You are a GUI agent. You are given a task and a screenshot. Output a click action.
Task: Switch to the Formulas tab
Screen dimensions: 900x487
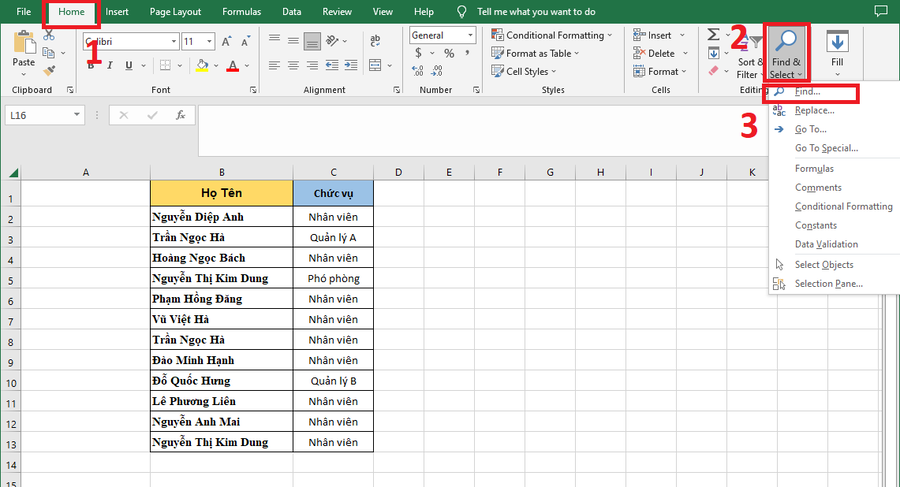[x=241, y=11]
